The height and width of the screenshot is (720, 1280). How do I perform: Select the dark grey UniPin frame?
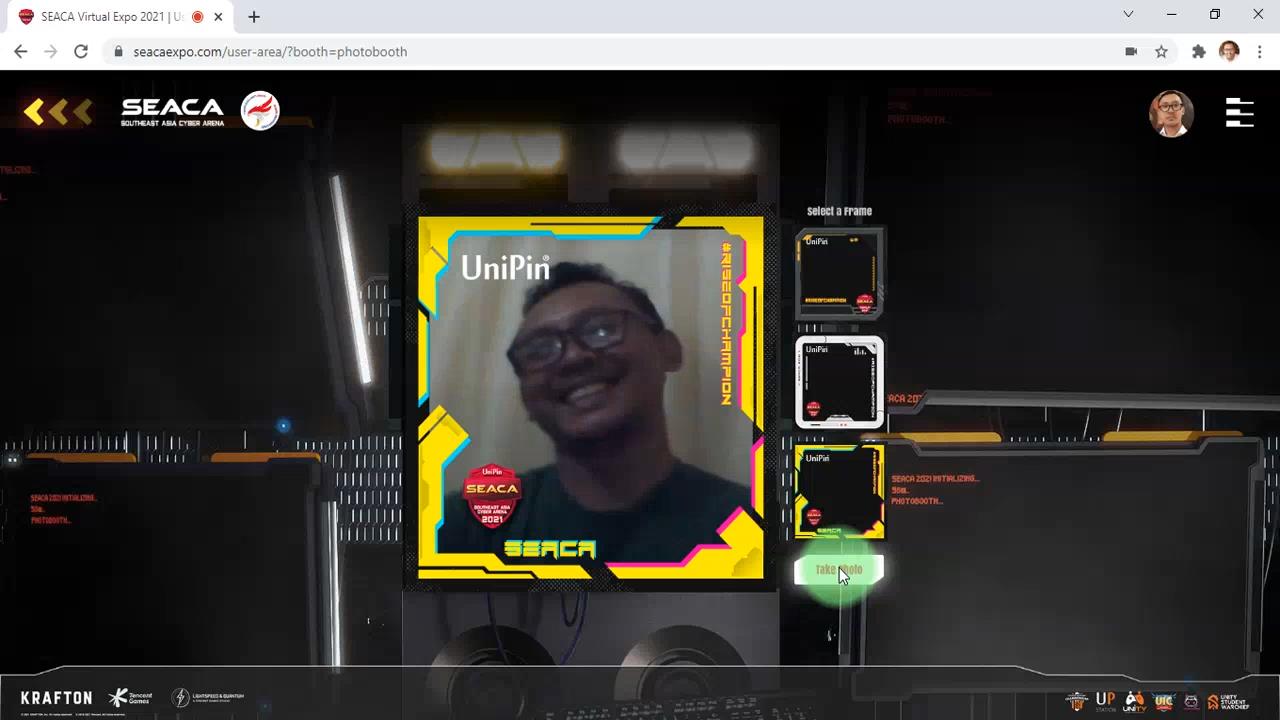pyautogui.click(x=839, y=273)
